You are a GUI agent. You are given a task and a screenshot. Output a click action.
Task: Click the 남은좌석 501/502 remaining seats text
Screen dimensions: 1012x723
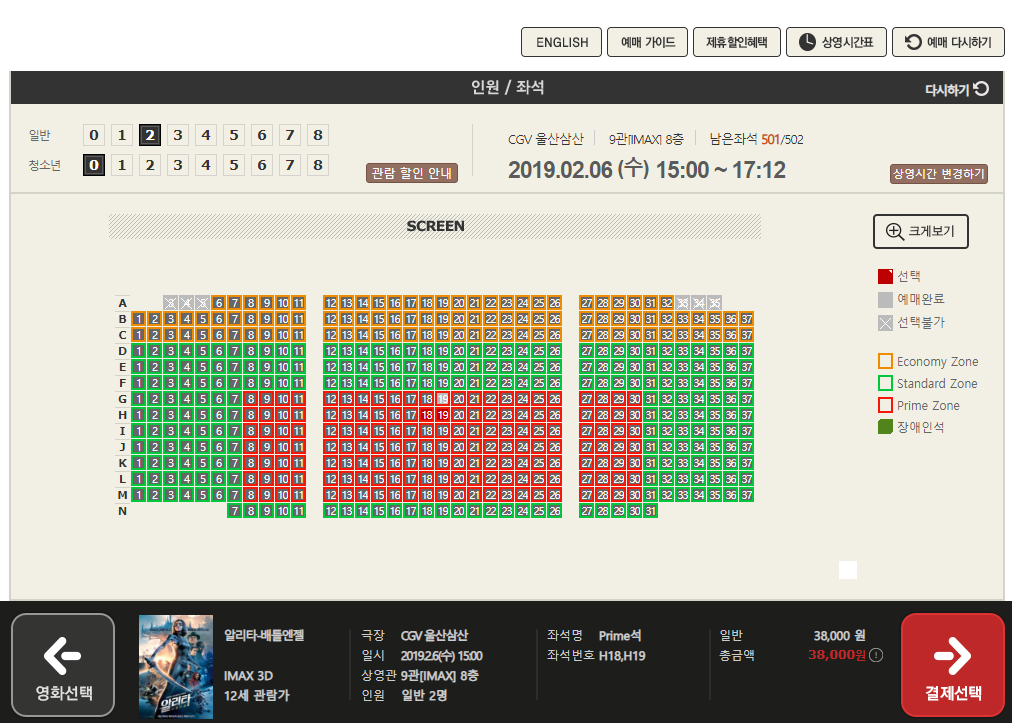coord(756,139)
